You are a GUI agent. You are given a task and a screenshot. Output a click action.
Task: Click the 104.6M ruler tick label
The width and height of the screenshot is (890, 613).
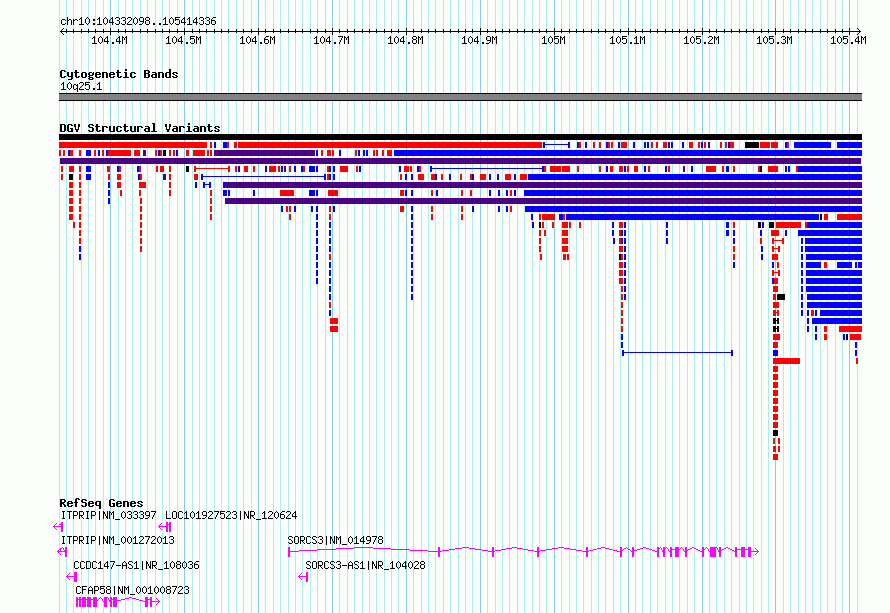pyautogui.click(x=257, y=40)
